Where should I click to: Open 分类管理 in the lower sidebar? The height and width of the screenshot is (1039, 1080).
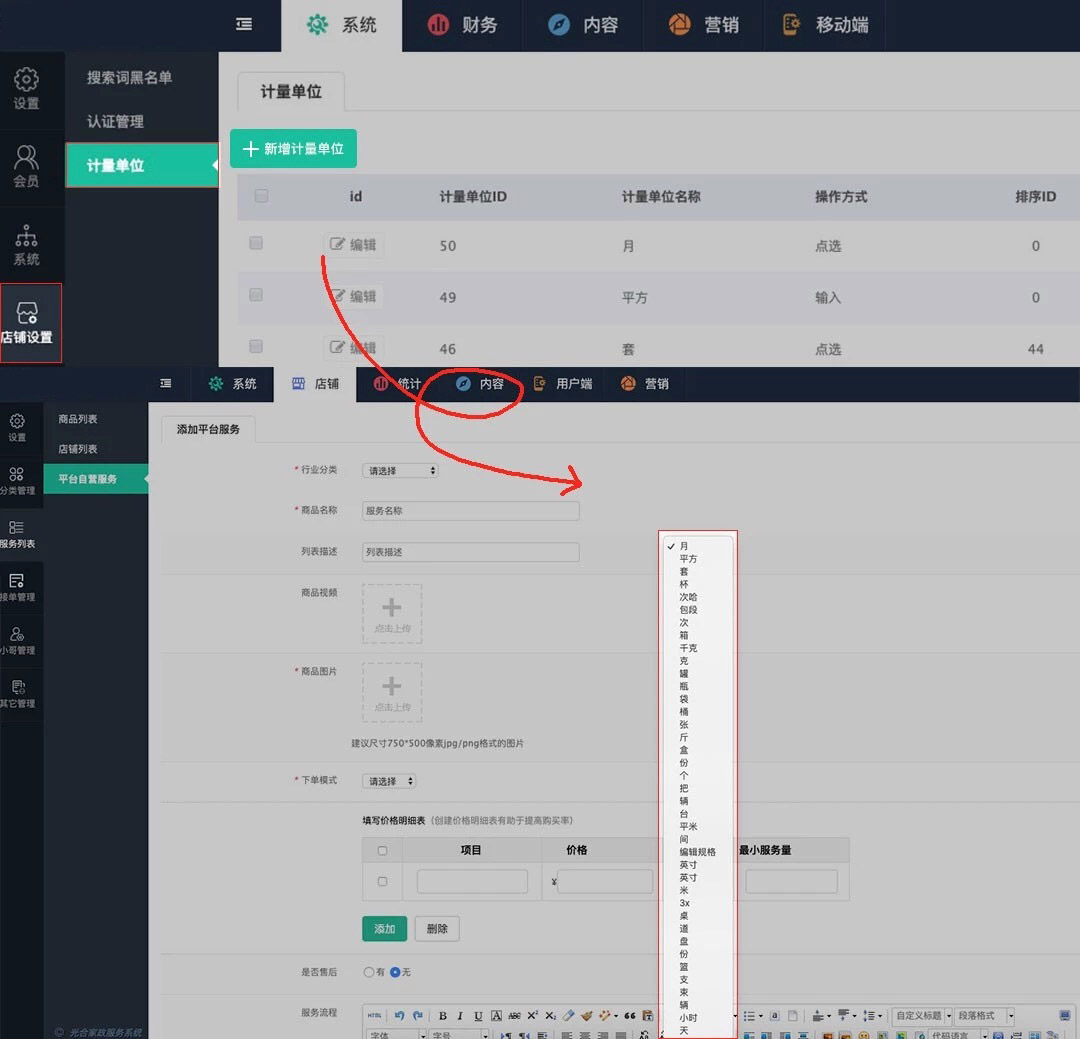click(16, 480)
